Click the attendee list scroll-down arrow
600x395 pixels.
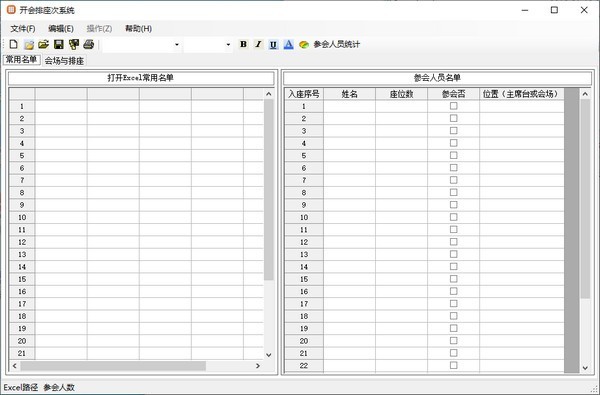point(585,368)
